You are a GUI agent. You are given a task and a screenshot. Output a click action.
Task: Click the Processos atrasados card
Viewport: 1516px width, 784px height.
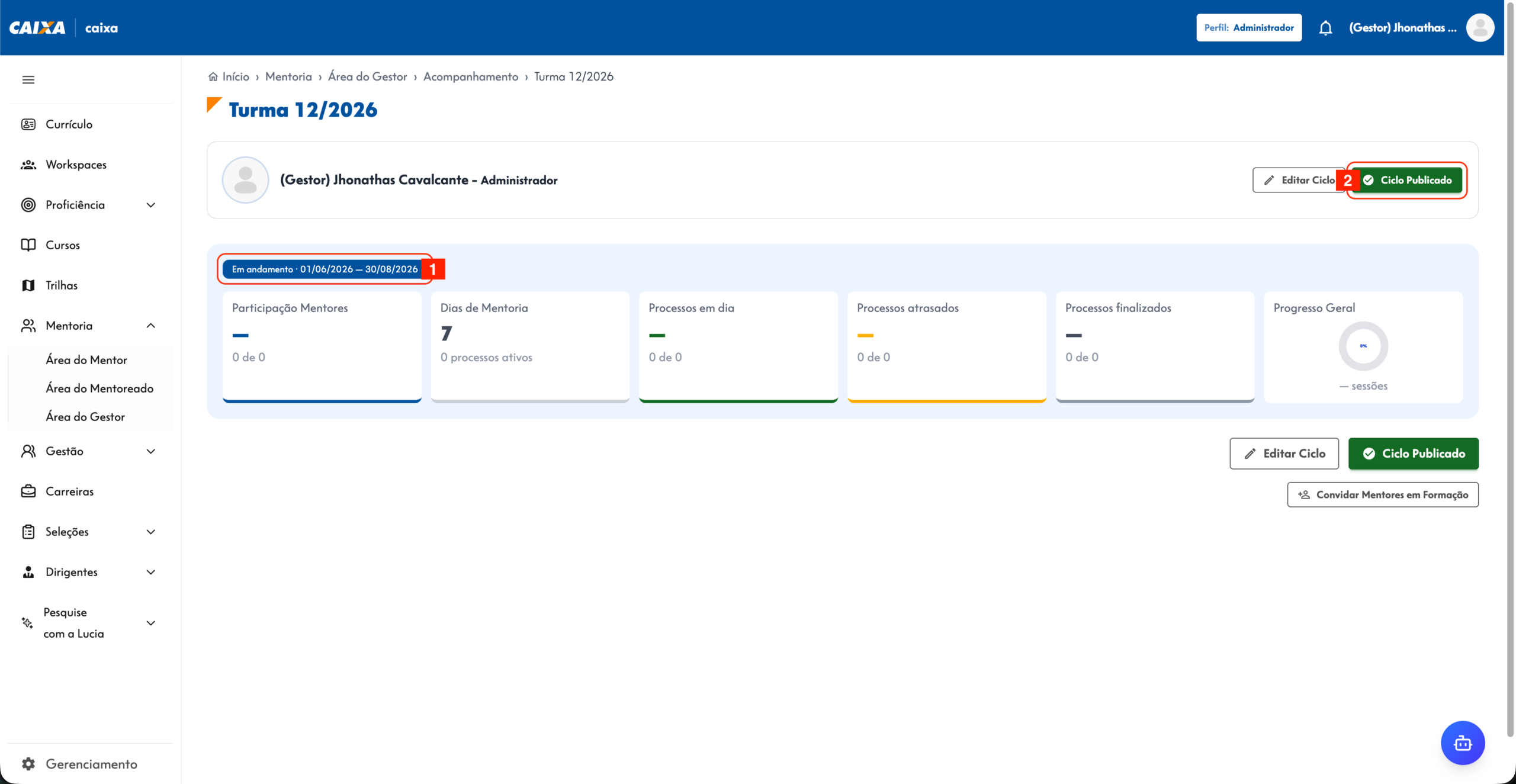pos(947,347)
